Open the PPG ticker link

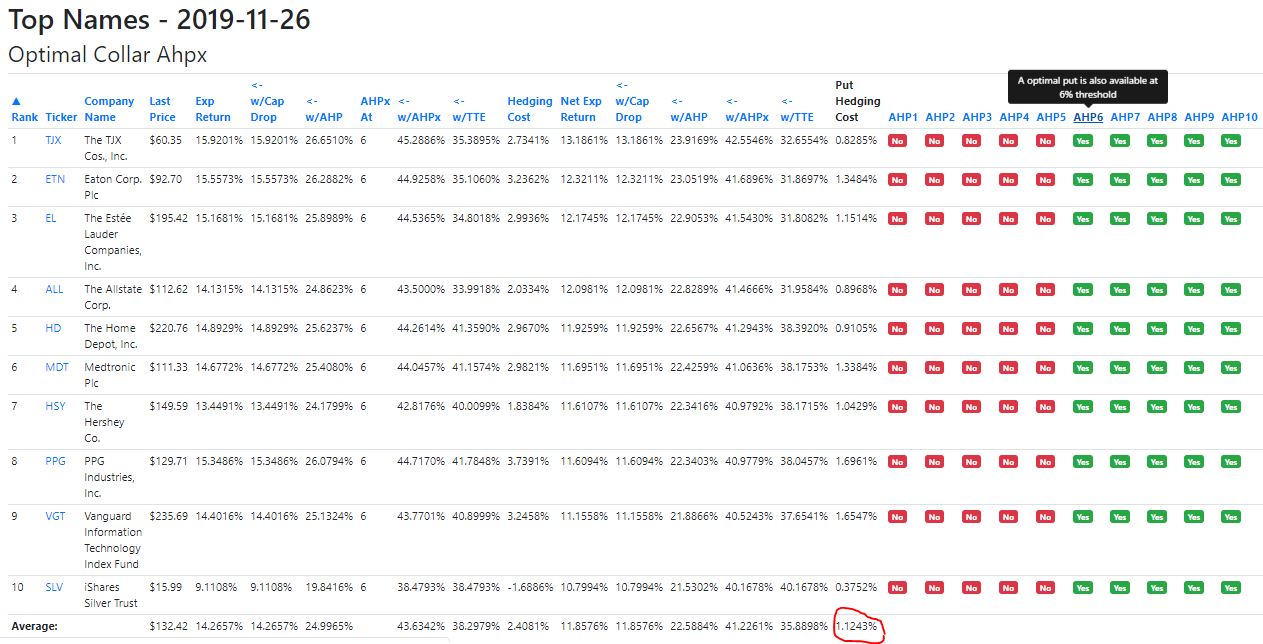coord(55,461)
